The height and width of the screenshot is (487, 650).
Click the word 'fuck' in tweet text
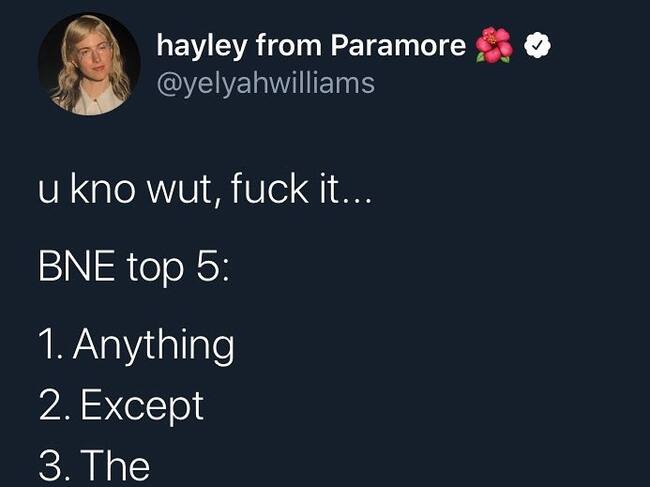click(269, 188)
